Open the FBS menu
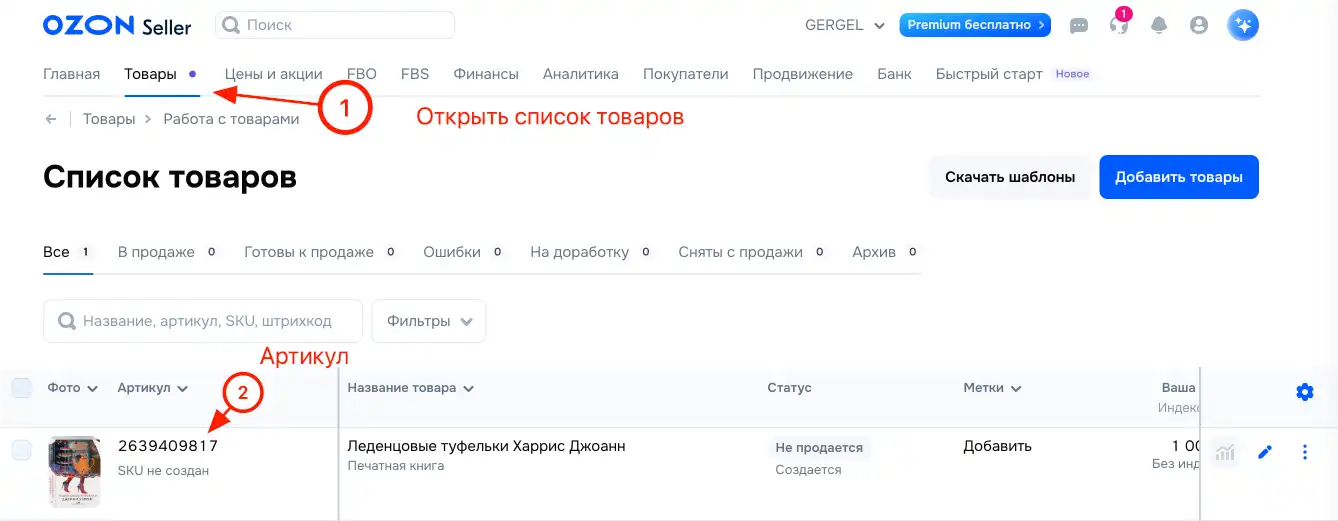The height and width of the screenshot is (521, 1338). (x=415, y=74)
